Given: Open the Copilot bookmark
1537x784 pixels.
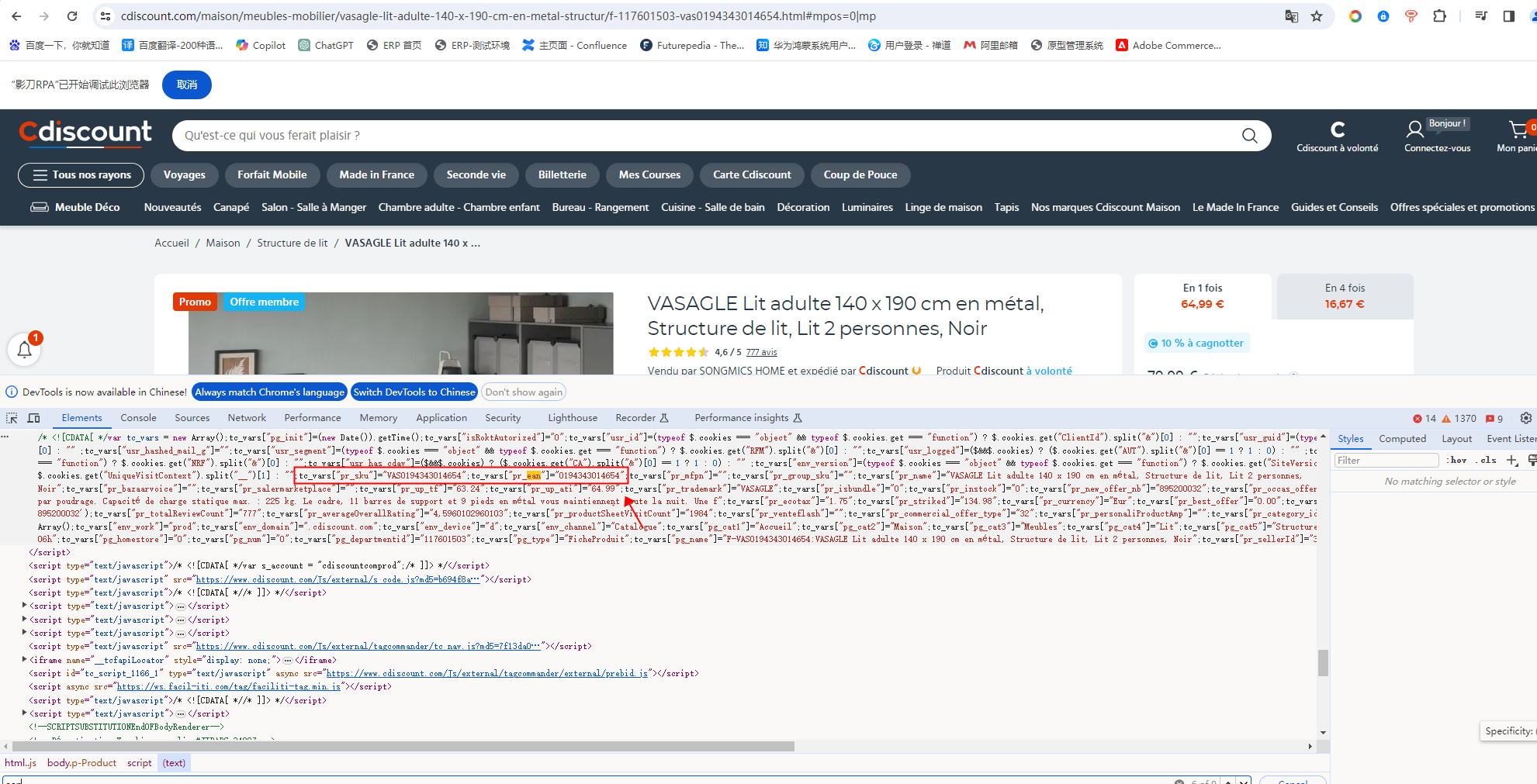Looking at the screenshot, I should click(x=261, y=45).
